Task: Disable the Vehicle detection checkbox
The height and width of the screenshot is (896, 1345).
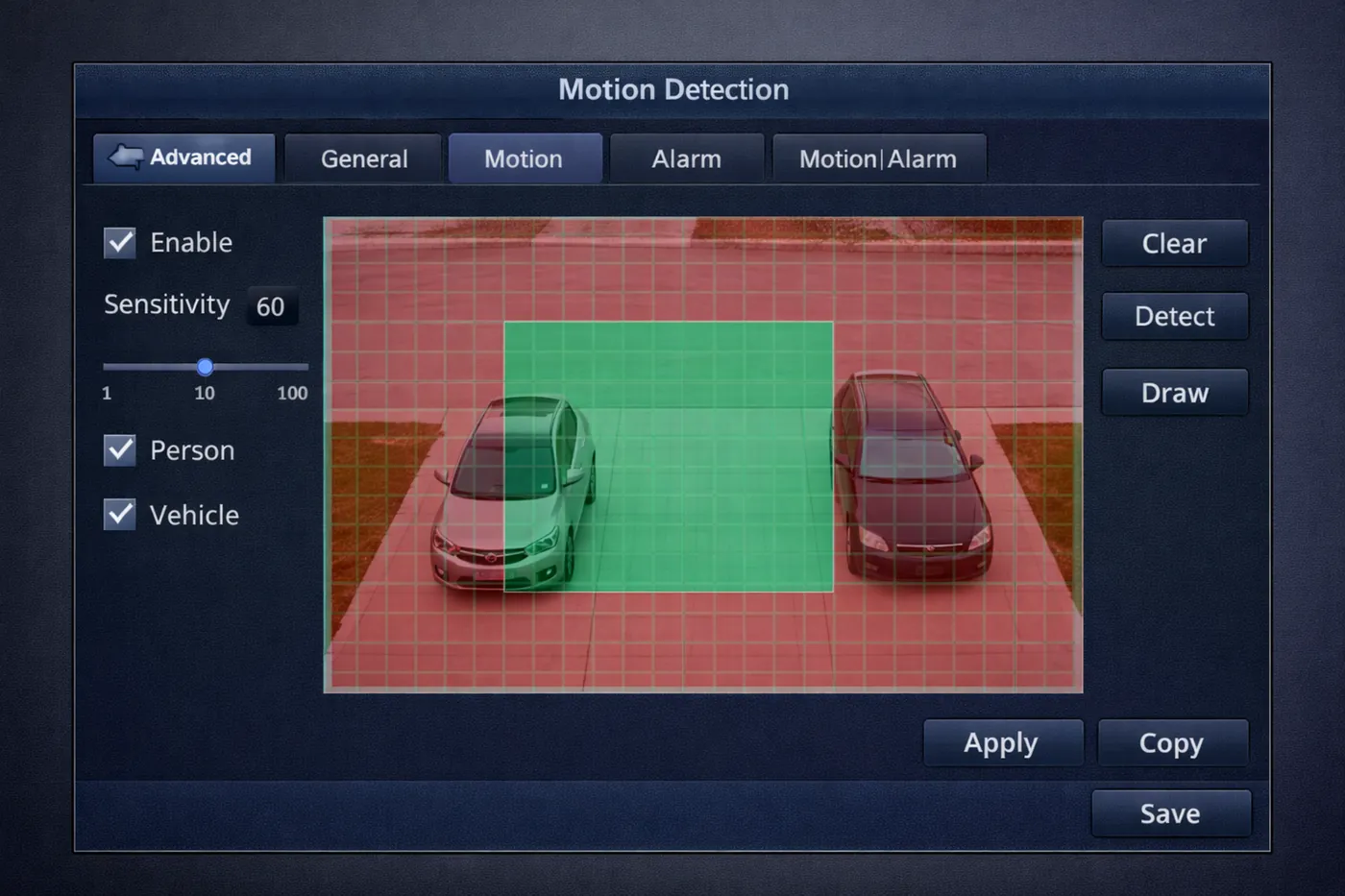Action: pos(120,515)
